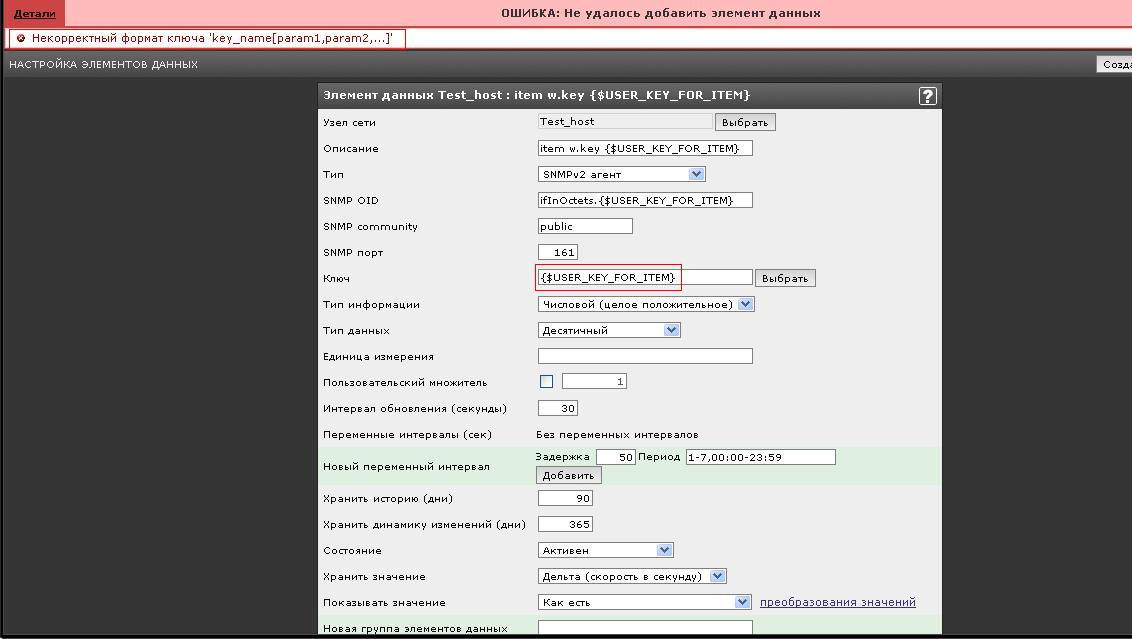Focus the Описание input field
Screen dimensions: 1132x639
click(645, 148)
